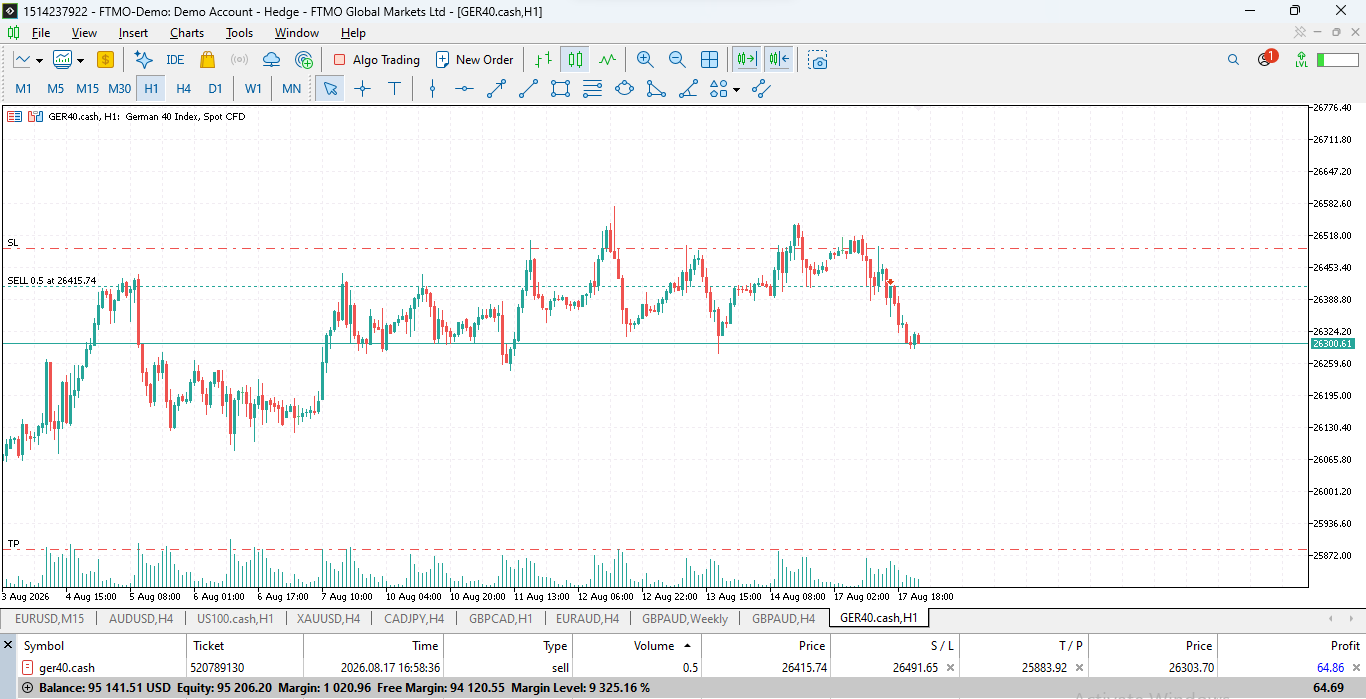Image resolution: width=1366 pixels, height=699 pixels.
Task: Switch to the GBPAUD,Weekly chart tab
Action: point(685,619)
